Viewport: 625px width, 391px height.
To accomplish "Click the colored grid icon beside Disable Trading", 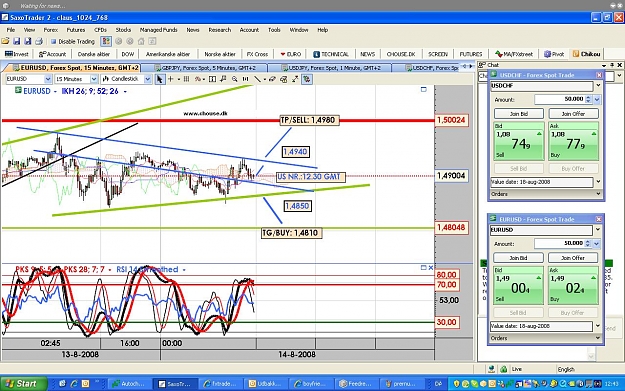I will pyautogui.click(x=106, y=41).
